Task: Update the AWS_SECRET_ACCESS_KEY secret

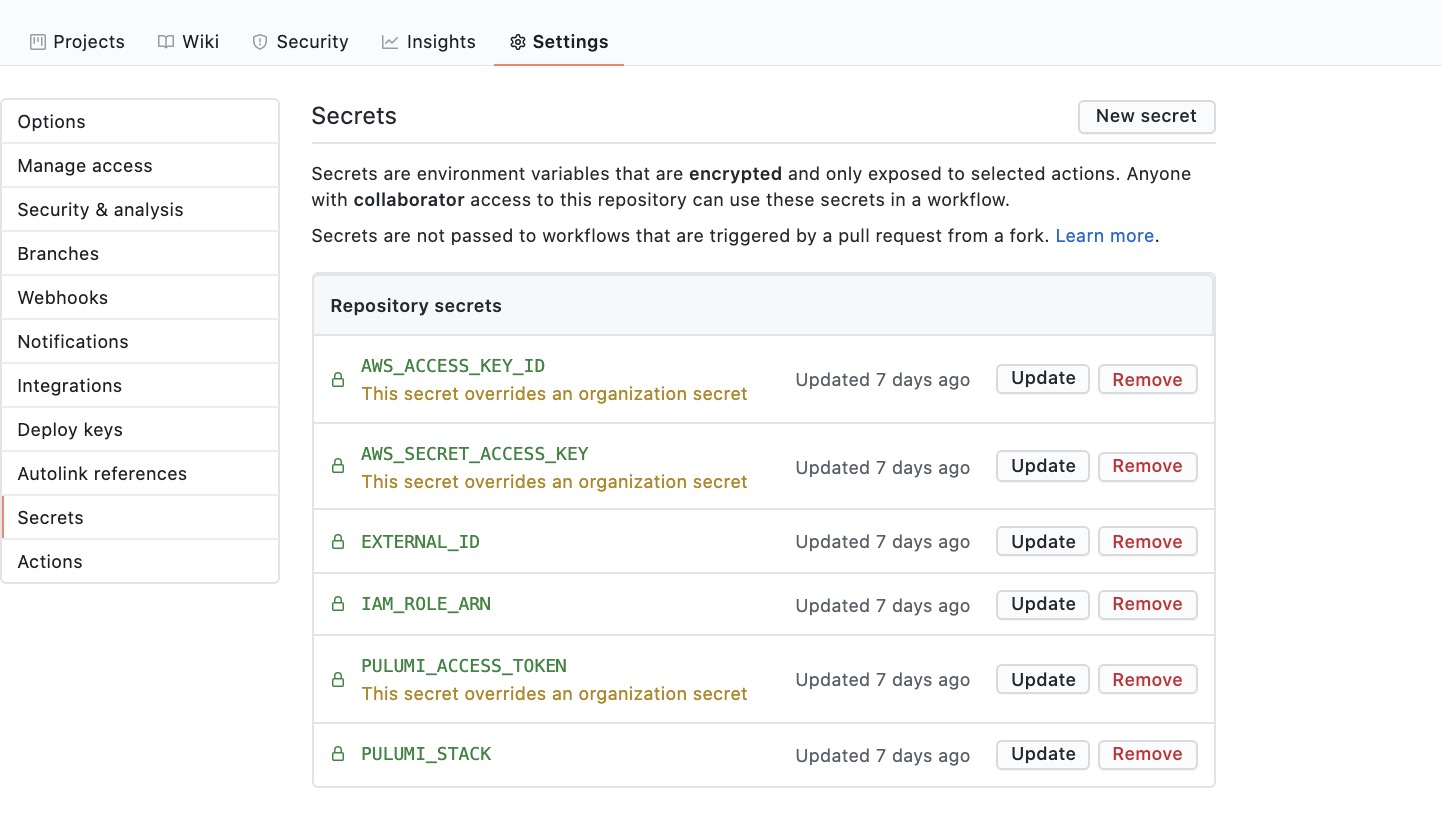Action: (1043, 467)
